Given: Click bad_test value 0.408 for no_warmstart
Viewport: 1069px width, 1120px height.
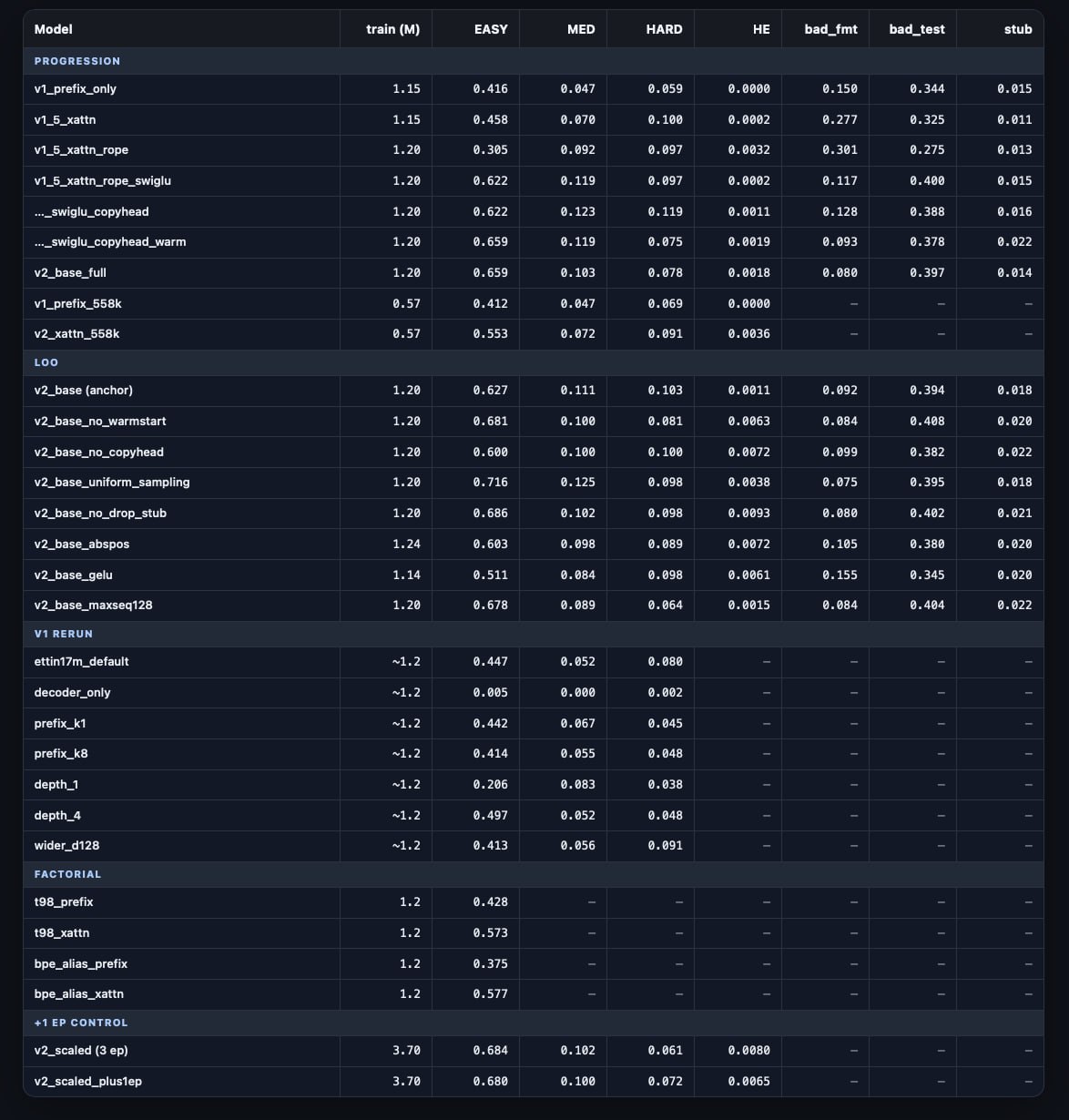Looking at the screenshot, I should coord(928,422).
